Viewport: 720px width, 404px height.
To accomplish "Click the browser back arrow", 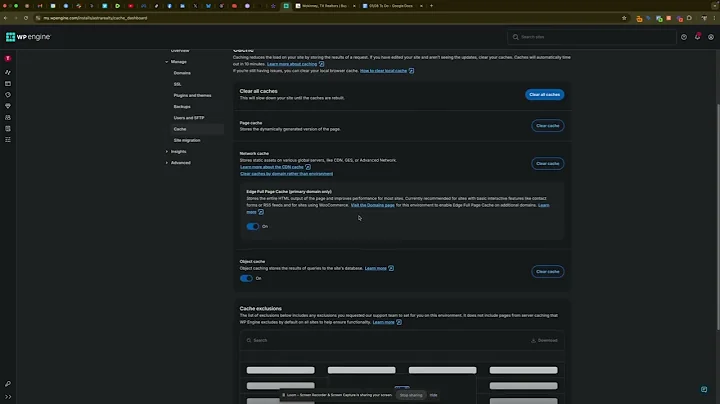I will [6, 18].
